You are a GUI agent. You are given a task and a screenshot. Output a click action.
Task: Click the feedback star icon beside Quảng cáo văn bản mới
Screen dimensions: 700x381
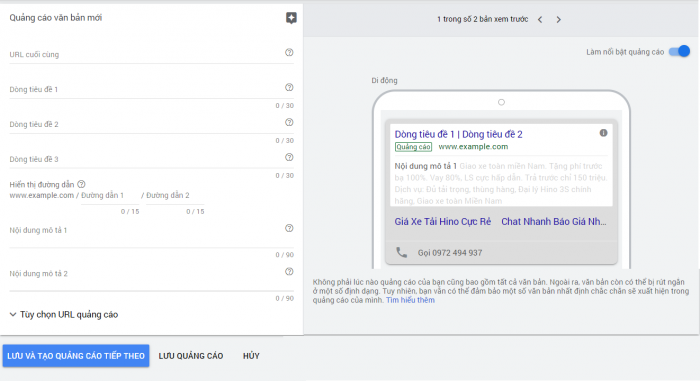pyautogui.click(x=291, y=18)
